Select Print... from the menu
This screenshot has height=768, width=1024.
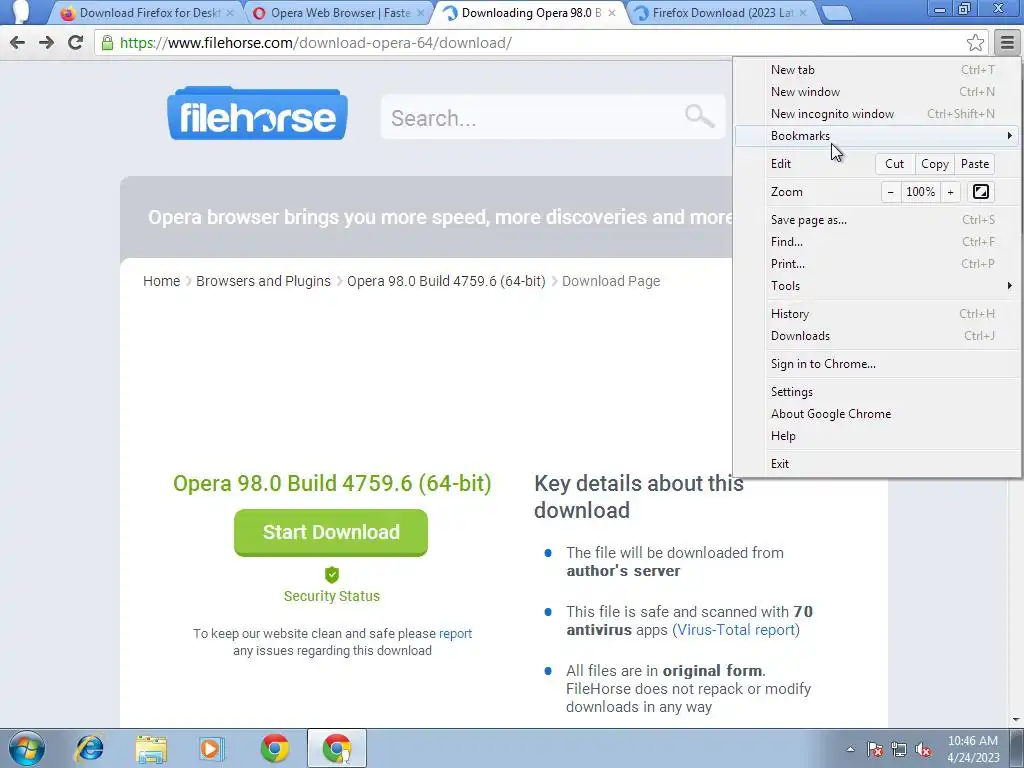tap(876, 264)
